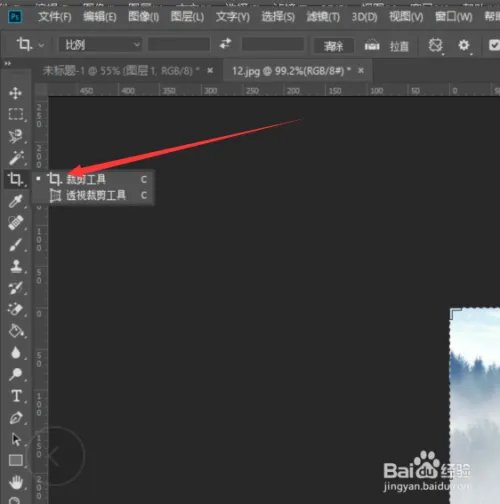Select the Lasso tool in toolbar
Viewport: 500px width, 504px height.
[15, 136]
